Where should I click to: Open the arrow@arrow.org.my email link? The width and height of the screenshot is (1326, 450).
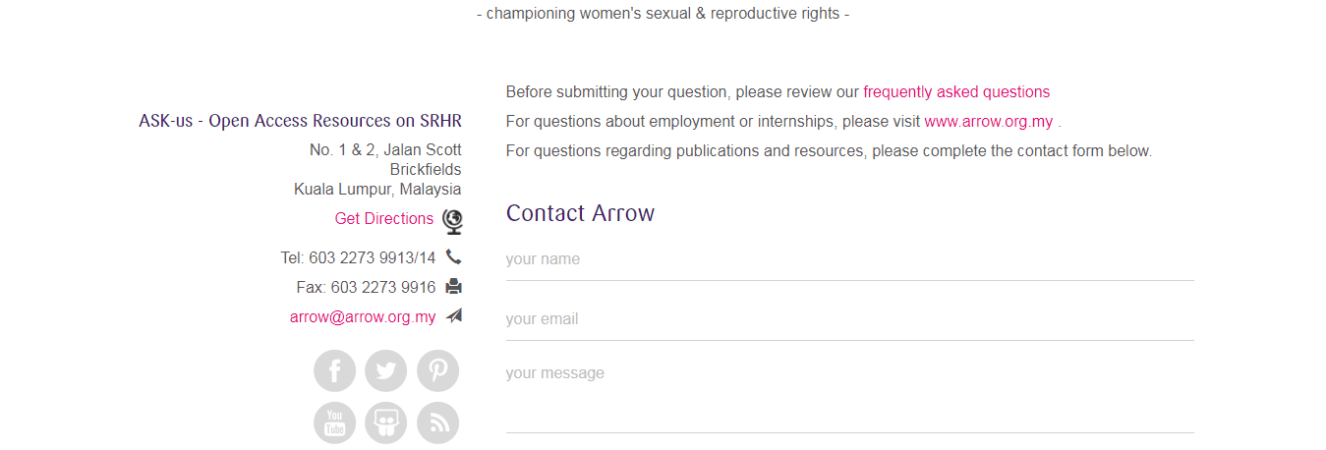pos(363,317)
